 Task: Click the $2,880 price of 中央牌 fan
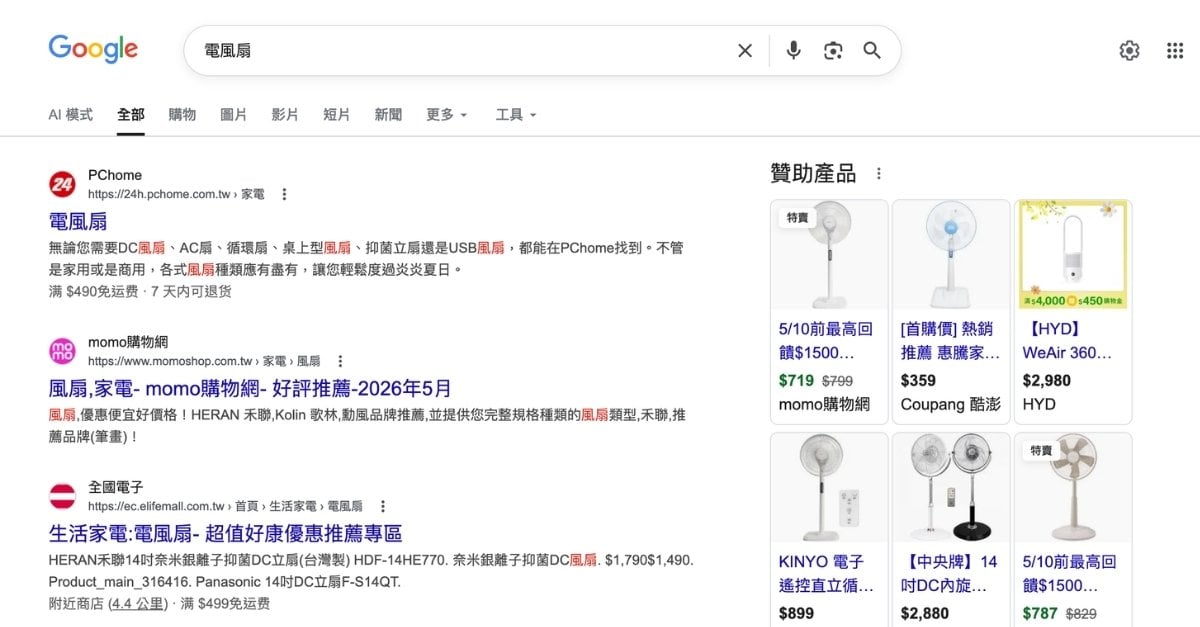click(925, 613)
